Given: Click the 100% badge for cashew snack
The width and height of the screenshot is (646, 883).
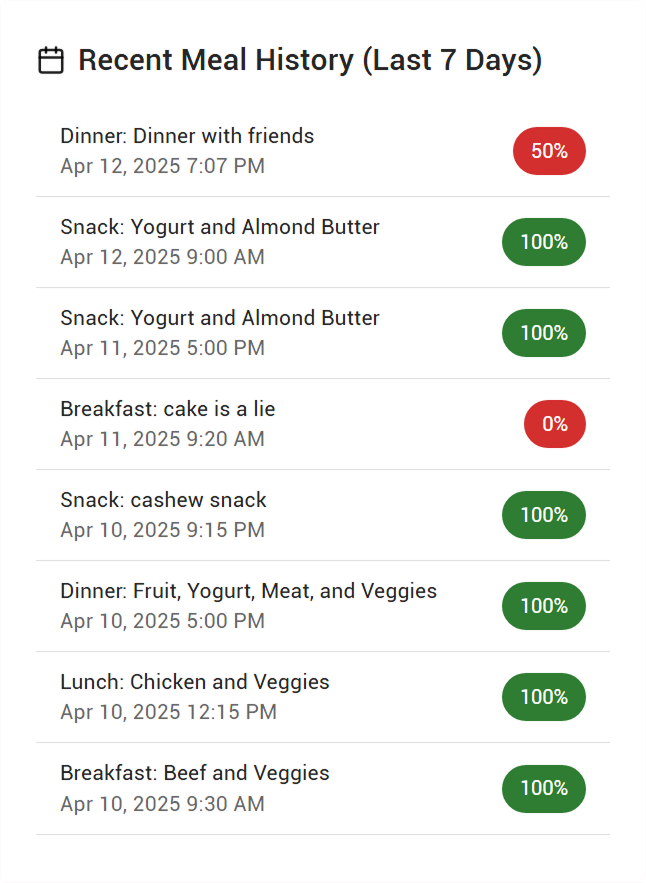Looking at the screenshot, I should pos(544,515).
